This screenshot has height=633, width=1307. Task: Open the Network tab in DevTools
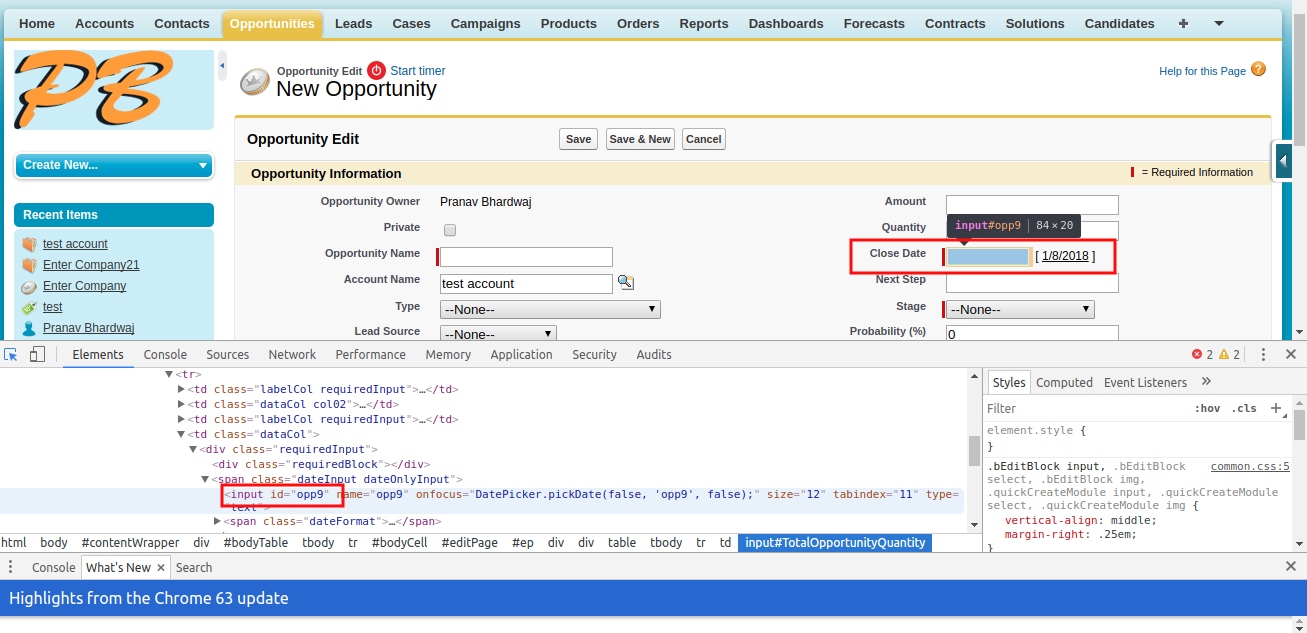click(x=292, y=354)
